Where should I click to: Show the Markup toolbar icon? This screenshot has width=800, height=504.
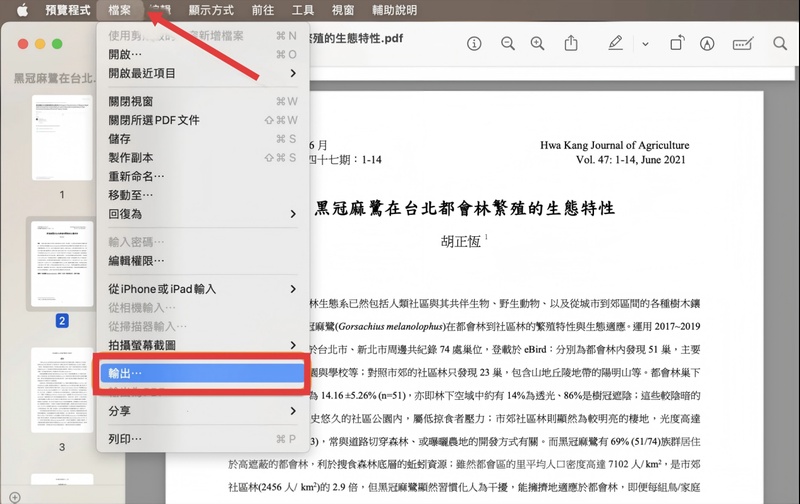pos(708,44)
